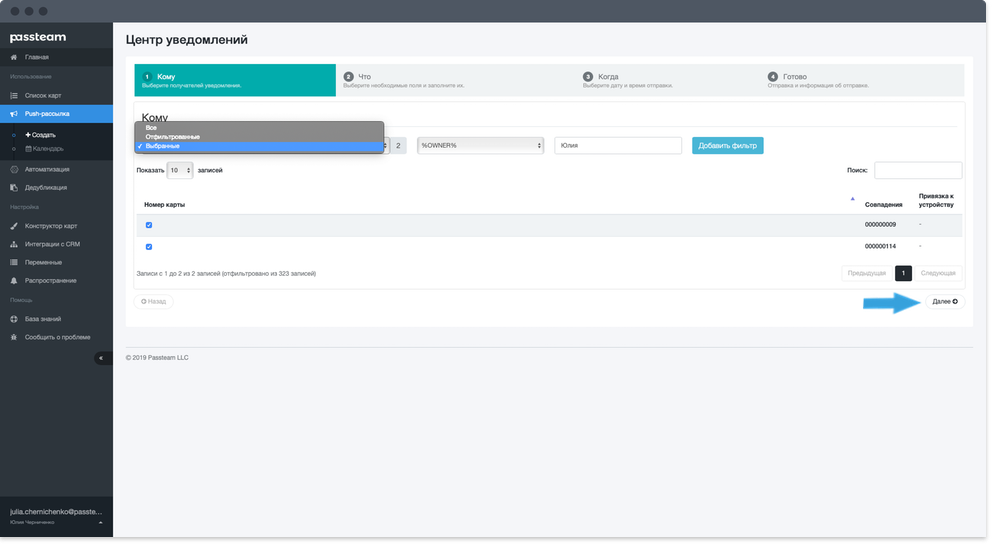Switch to the Когда wizard step tab
This screenshot has width=993, height=544.
pos(667,80)
